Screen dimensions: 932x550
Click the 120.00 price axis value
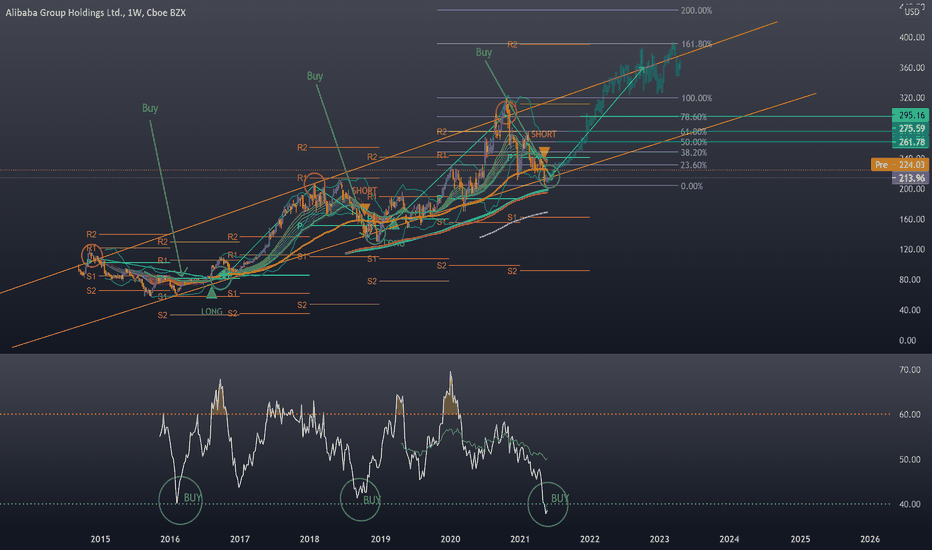coord(912,249)
